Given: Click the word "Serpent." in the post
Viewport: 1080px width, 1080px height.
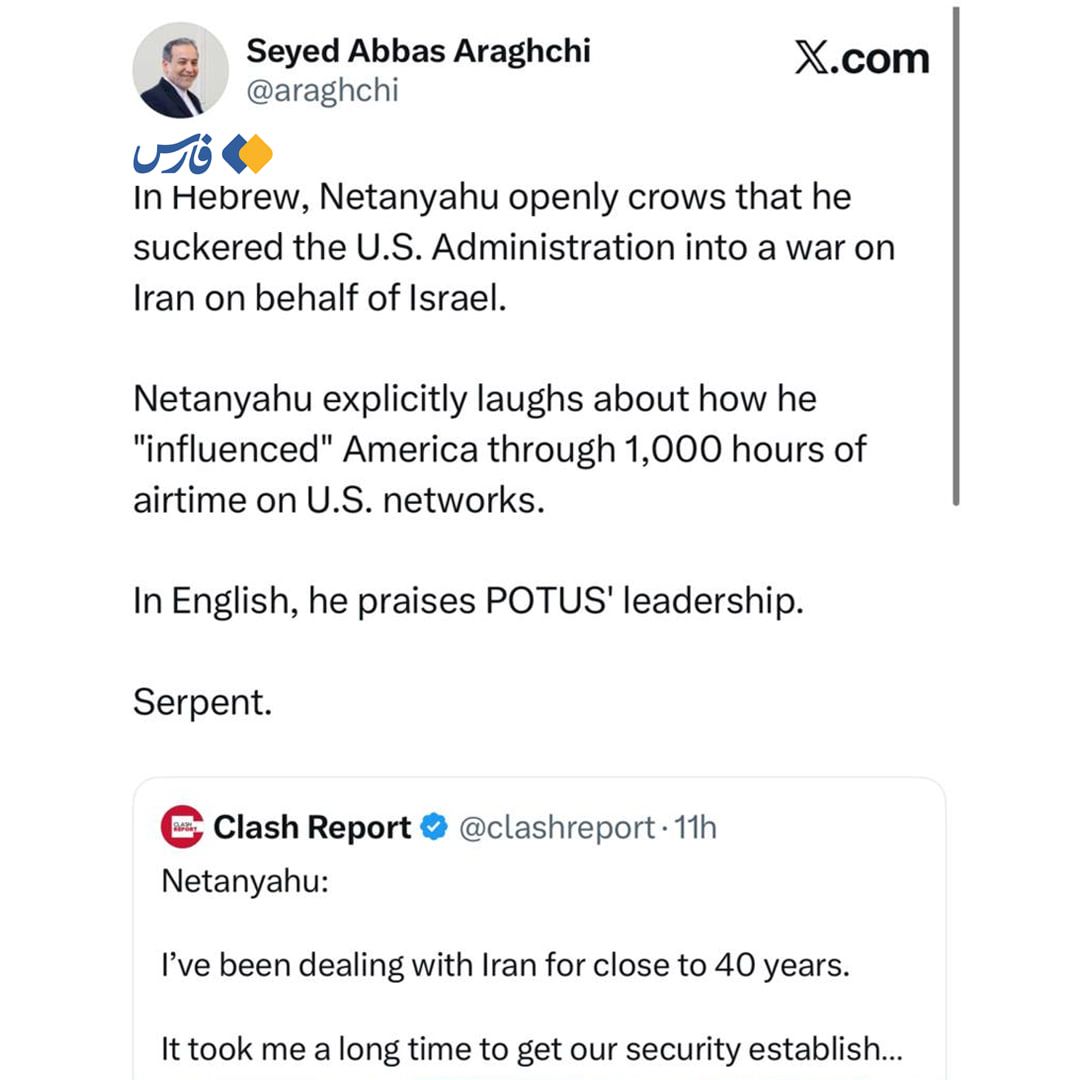Looking at the screenshot, I should pos(202,702).
